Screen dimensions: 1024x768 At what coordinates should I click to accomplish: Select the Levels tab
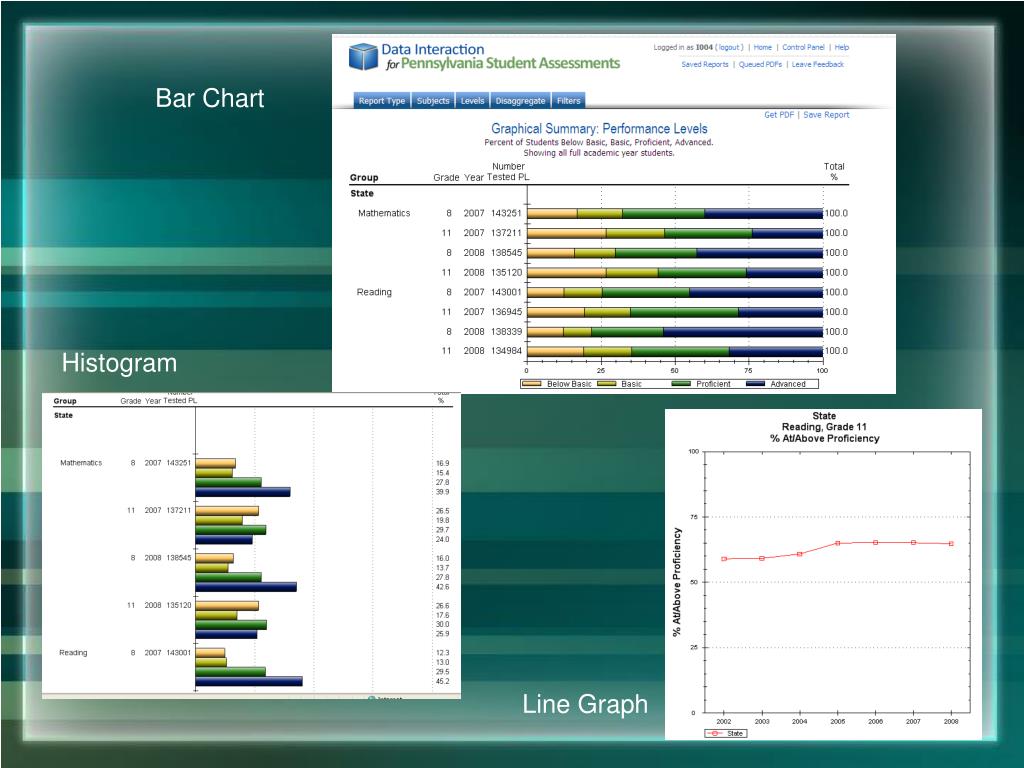point(472,101)
